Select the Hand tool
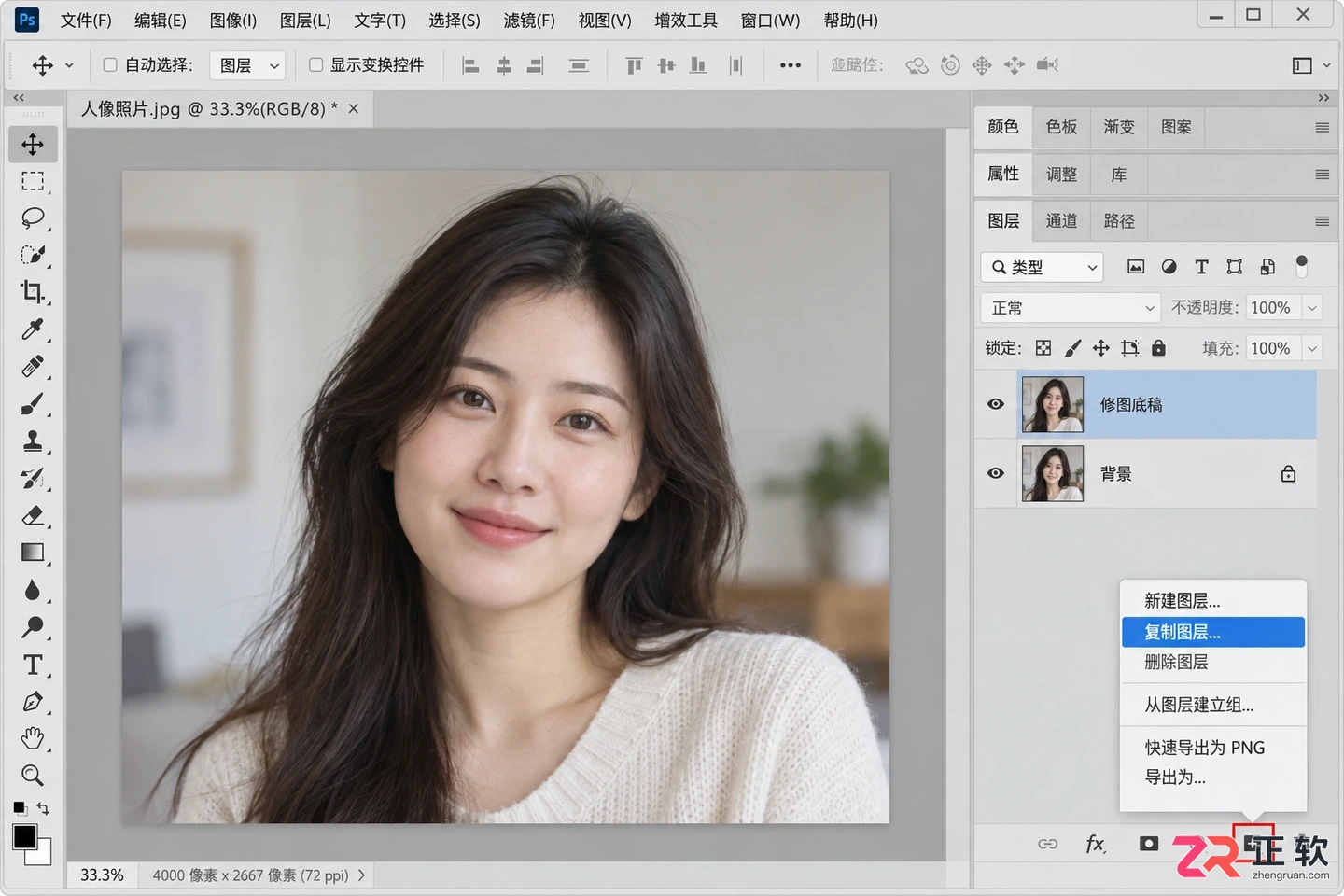Screen dimensions: 1344x896 coord(33,738)
